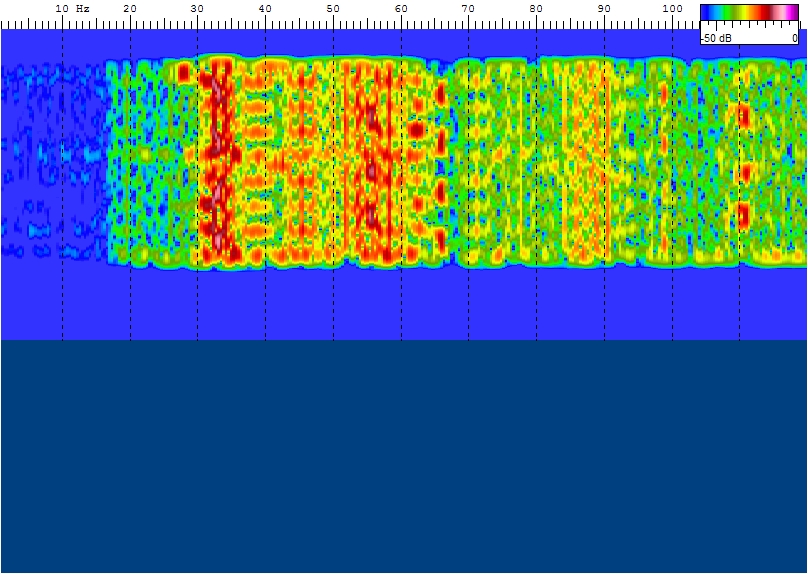Click the strongest red signal band near 33 Hz

coord(218,161)
